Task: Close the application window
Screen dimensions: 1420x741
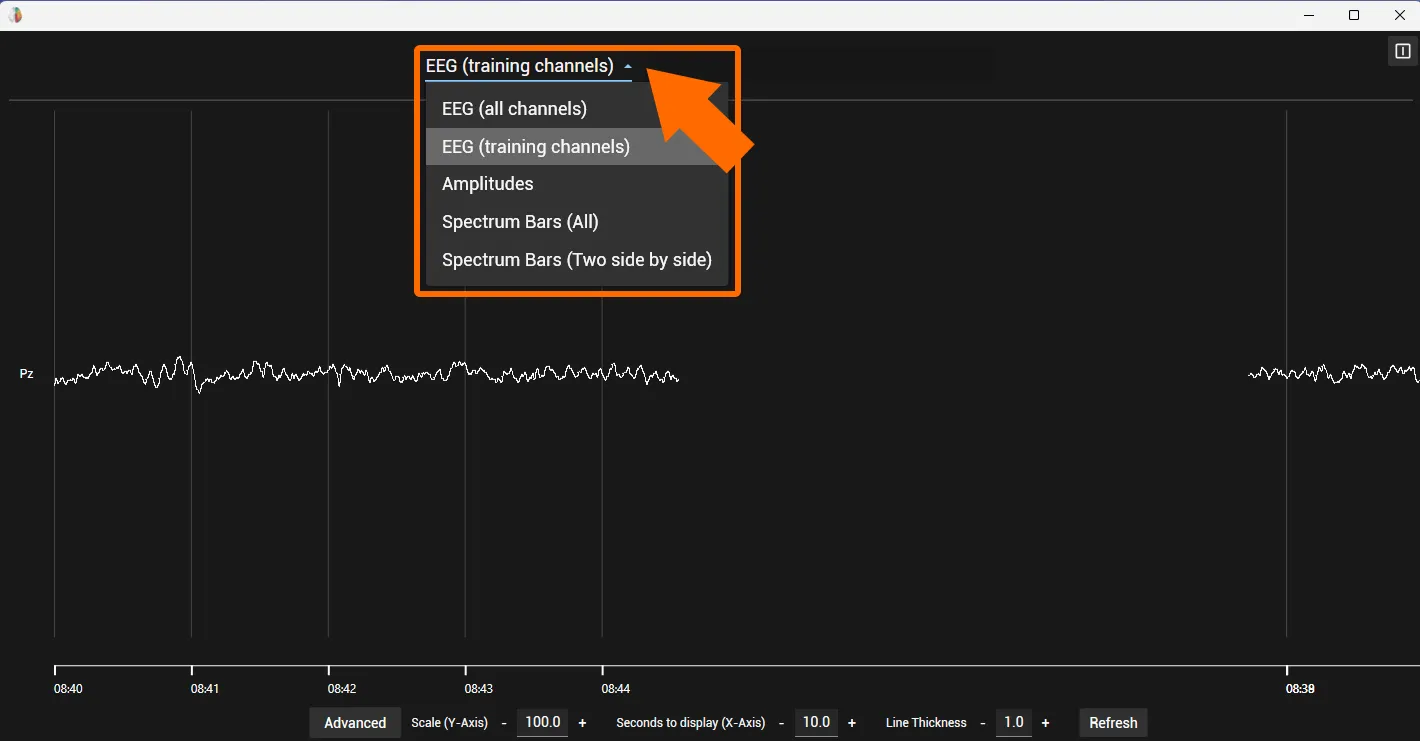Action: pyautogui.click(x=1399, y=15)
